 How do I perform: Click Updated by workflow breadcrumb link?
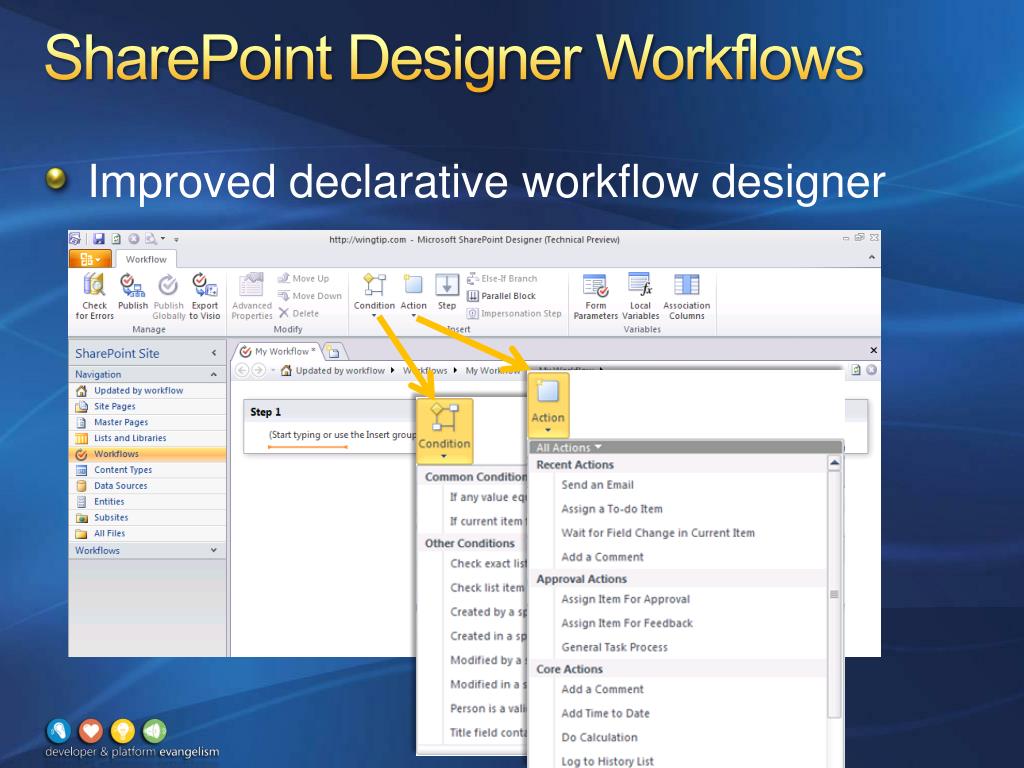coord(340,370)
